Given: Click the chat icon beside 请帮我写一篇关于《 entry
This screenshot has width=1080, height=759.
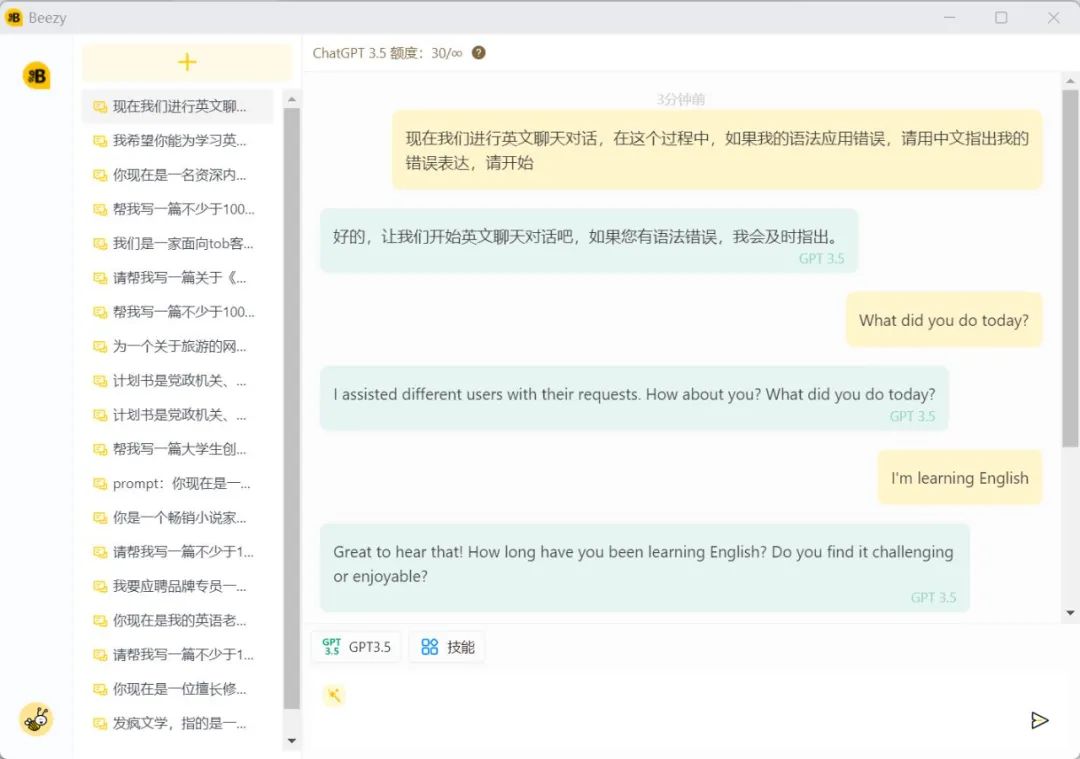Looking at the screenshot, I should pyautogui.click(x=100, y=277).
